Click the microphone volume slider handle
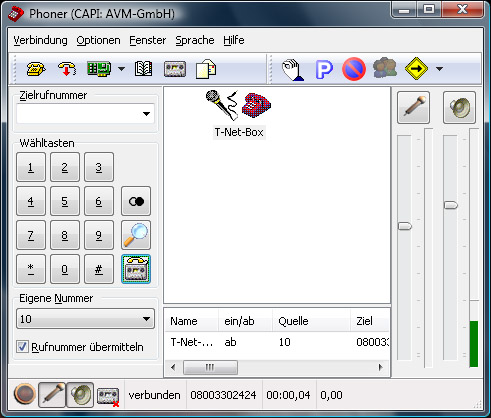This screenshot has height=418, width=491. tap(405, 226)
